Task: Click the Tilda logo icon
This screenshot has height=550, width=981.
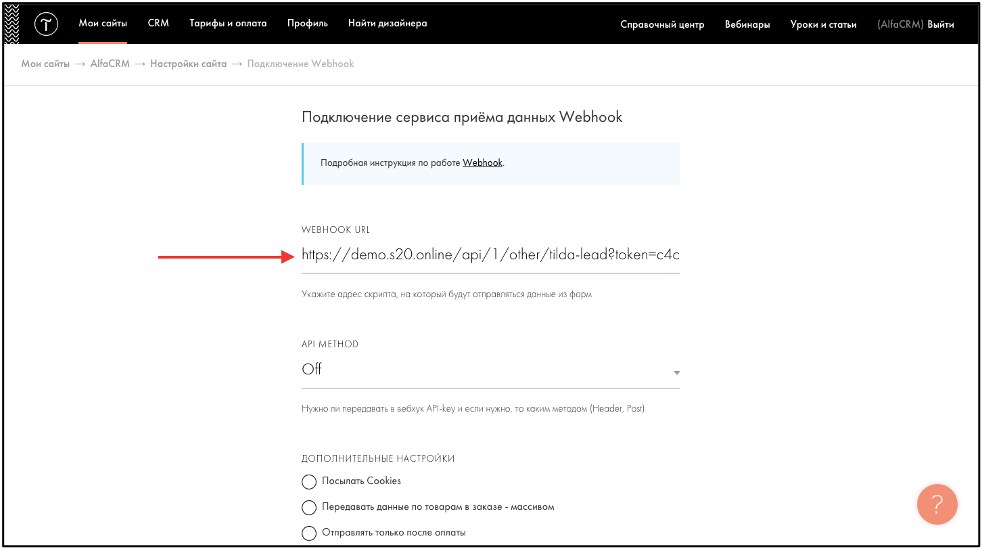Action: click(x=46, y=24)
